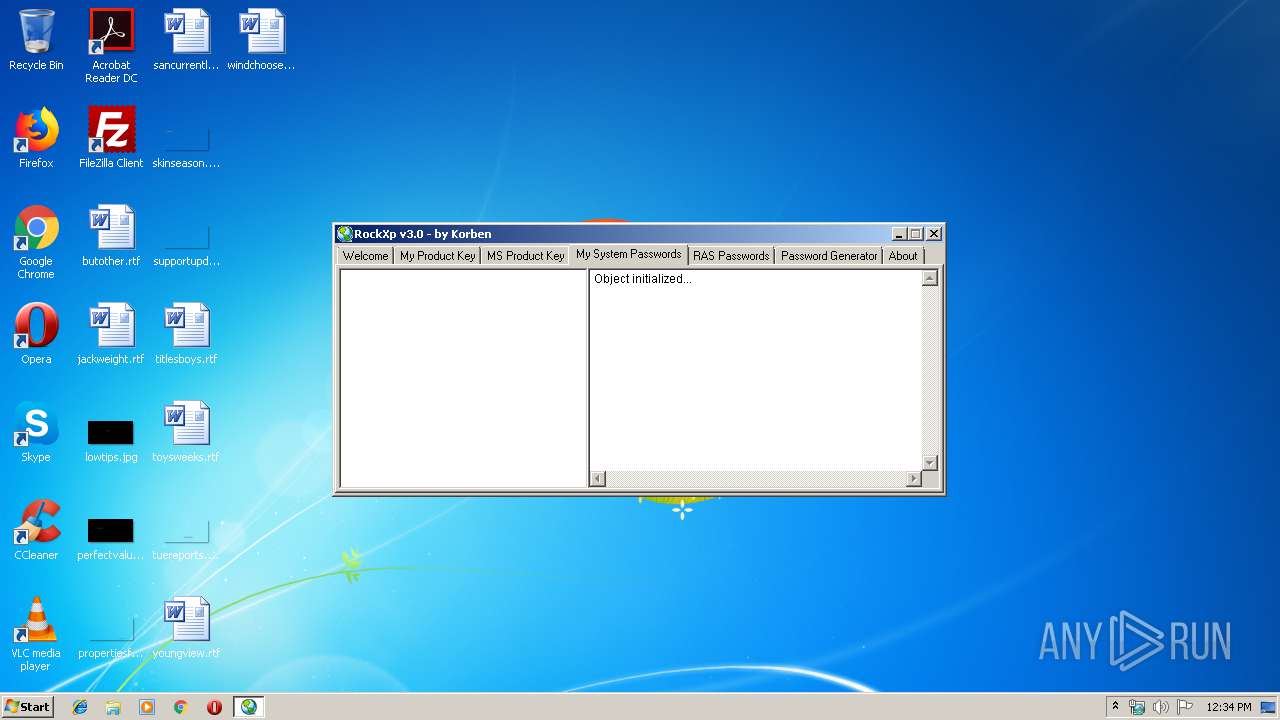Viewport: 1280px width, 720px height.
Task: Open the RAS Passwords tab
Action: pyautogui.click(x=731, y=256)
